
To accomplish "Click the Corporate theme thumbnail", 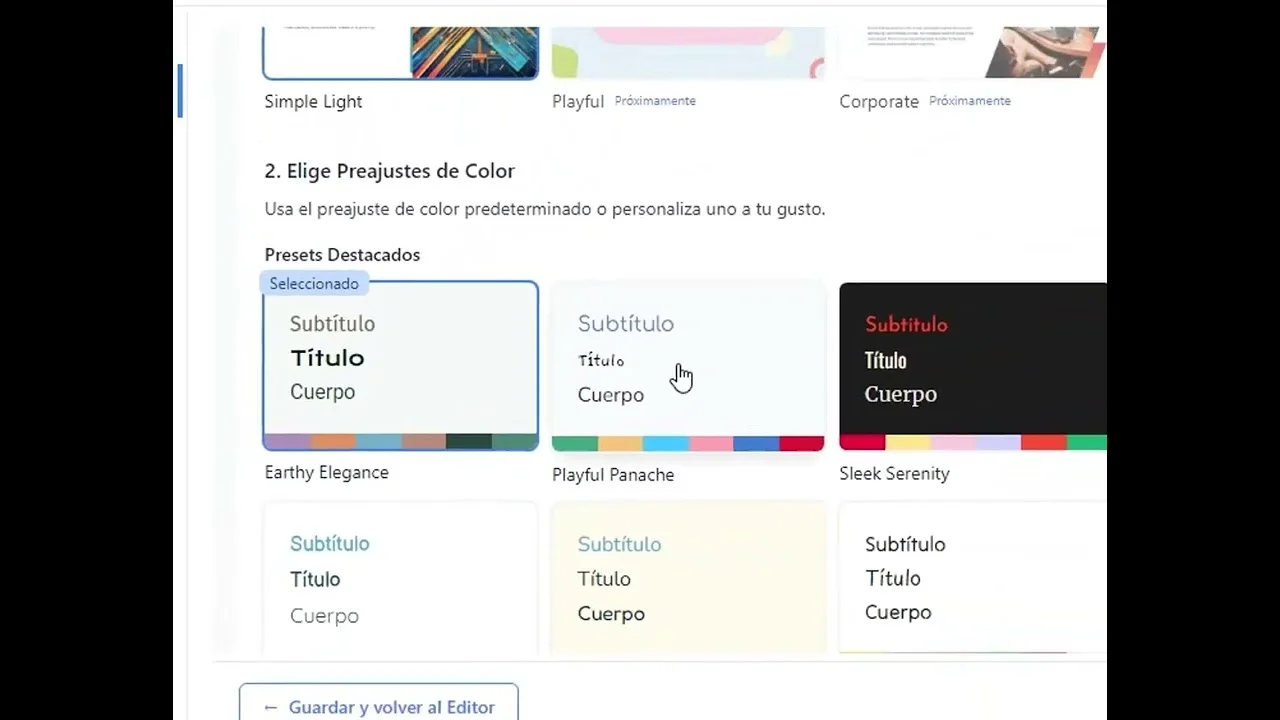I will [972, 52].
